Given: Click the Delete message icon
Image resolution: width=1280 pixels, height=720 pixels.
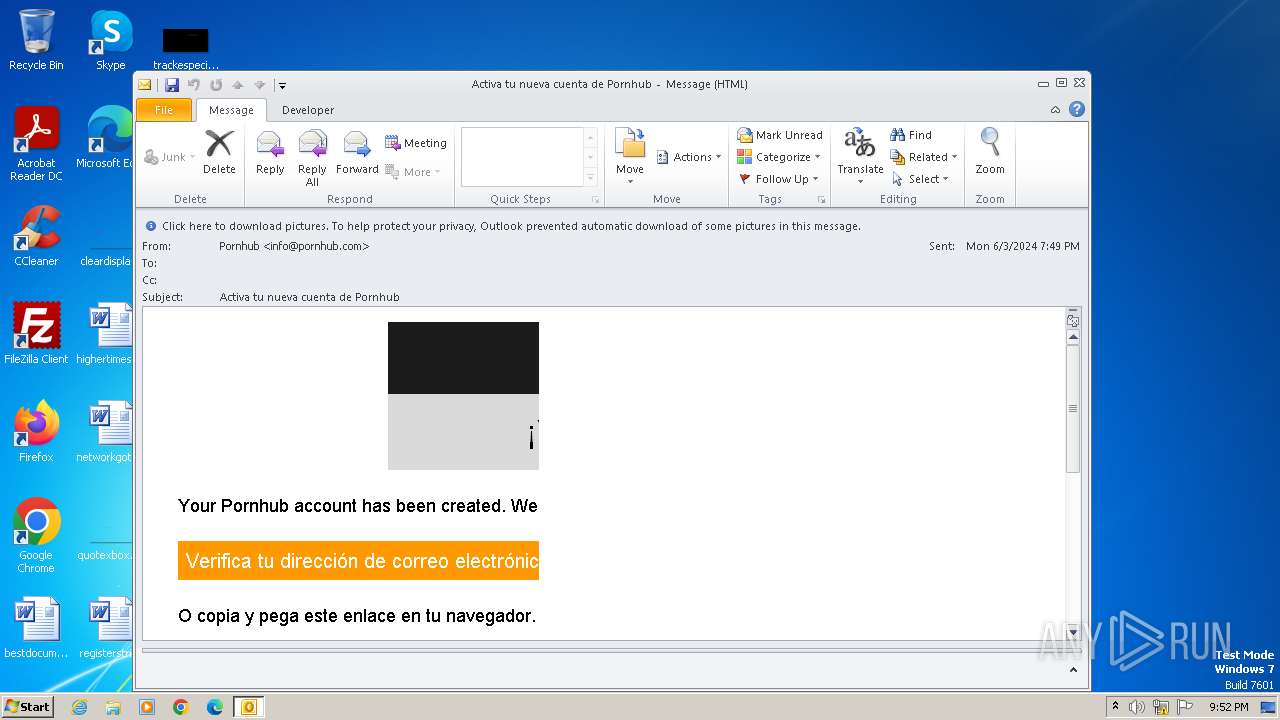Looking at the screenshot, I should [219, 152].
